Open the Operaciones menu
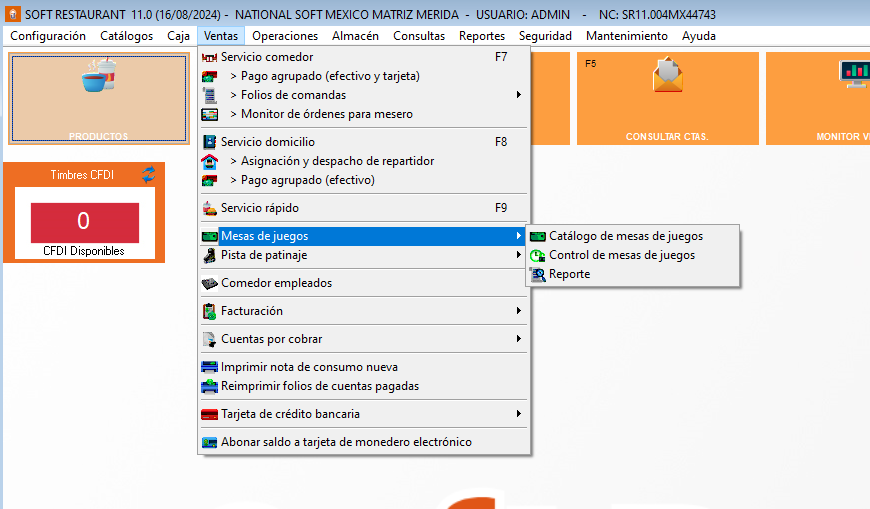 coord(285,36)
